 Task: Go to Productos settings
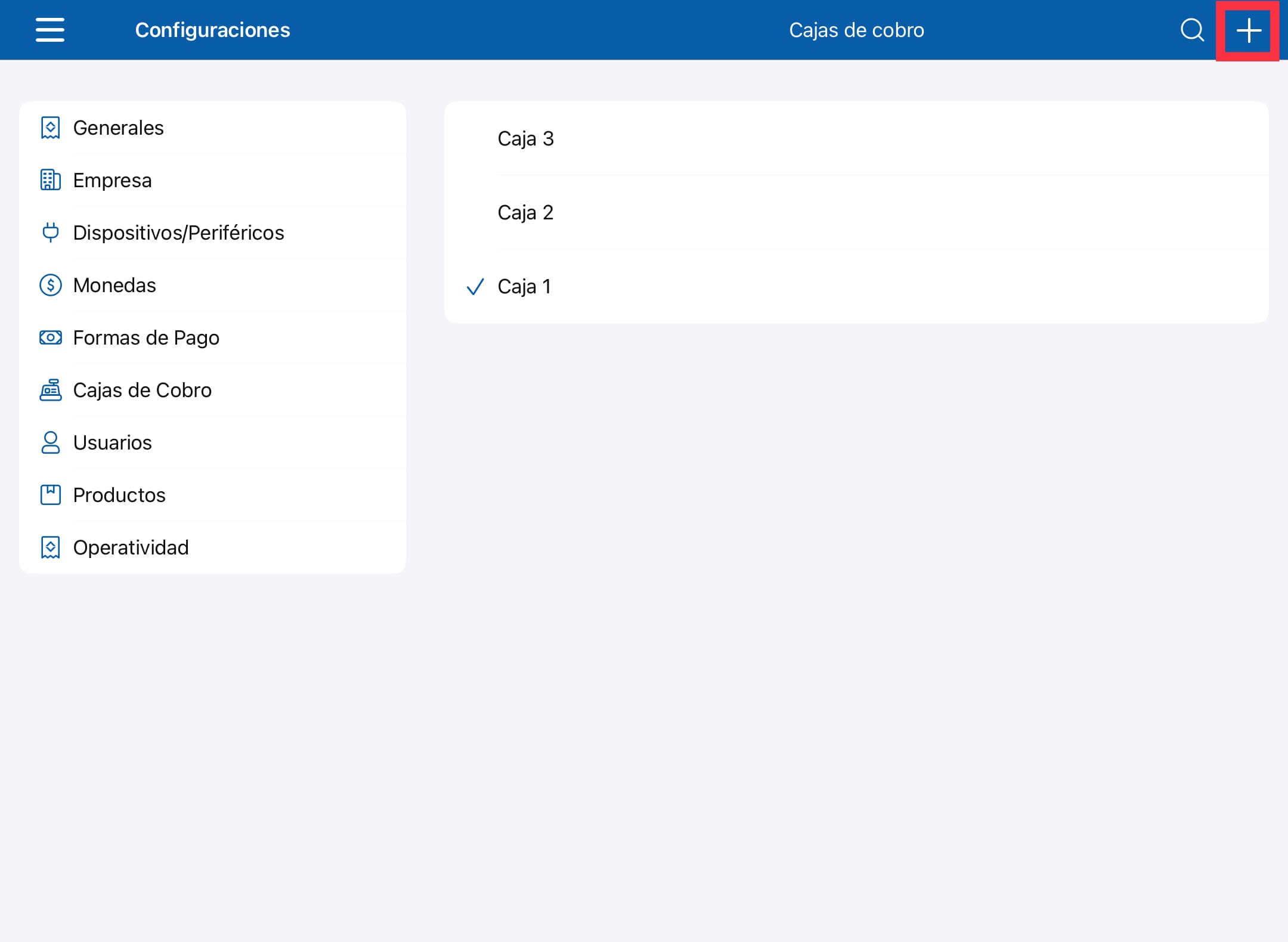[213, 495]
